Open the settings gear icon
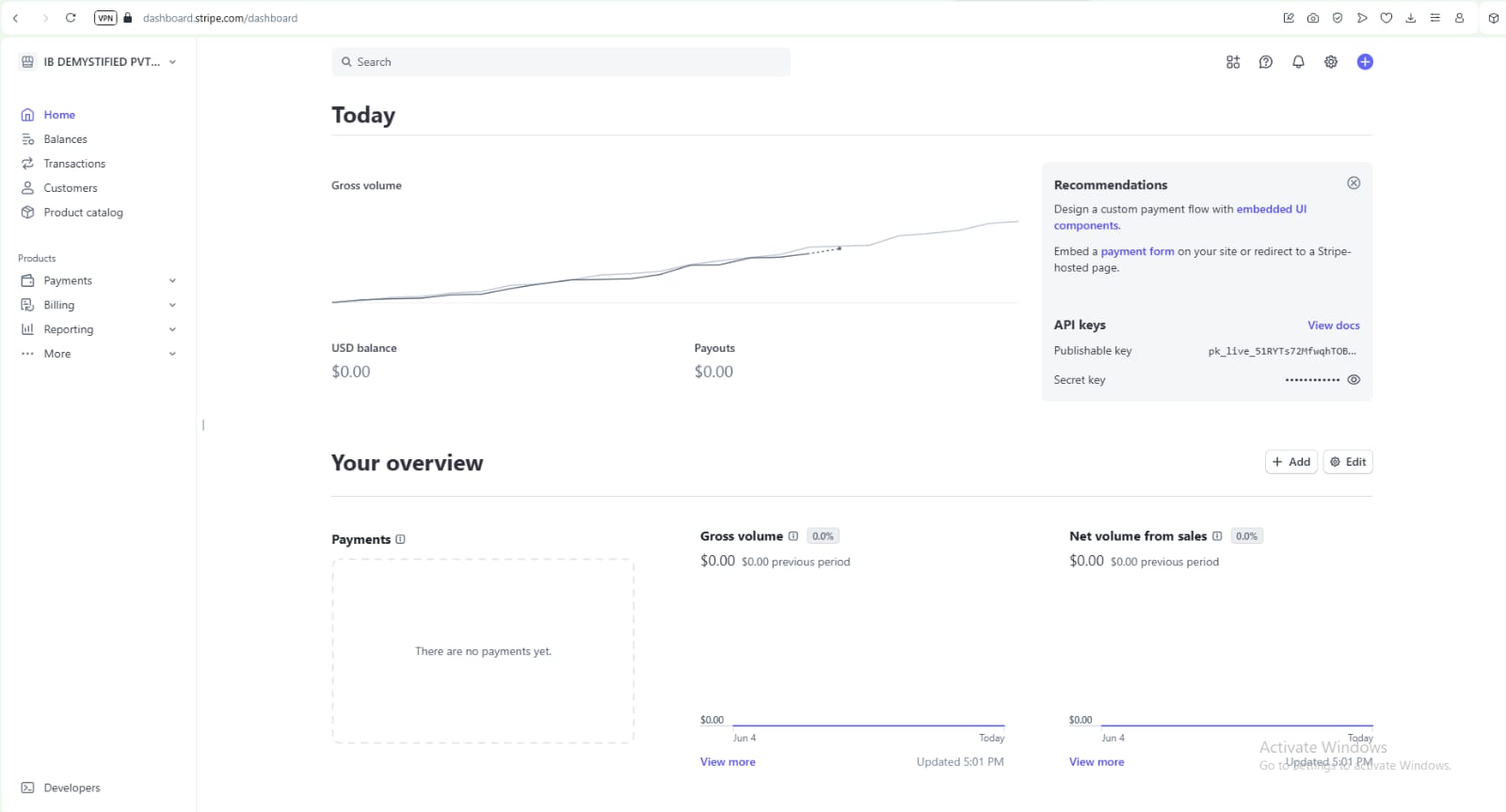This screenshot has width=1506, height=812. coord(1331,62)
